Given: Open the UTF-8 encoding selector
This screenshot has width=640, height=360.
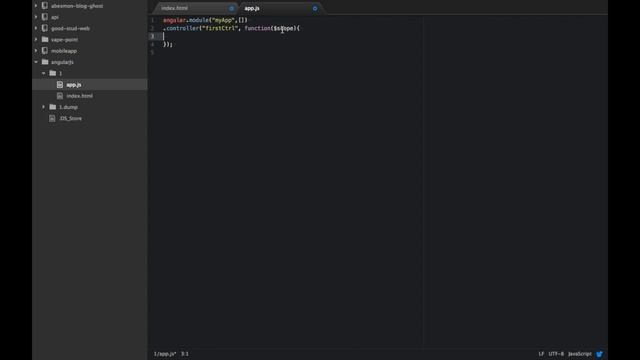Looking at the screenshot, I should pyautogui.click(x=556, y=354).
